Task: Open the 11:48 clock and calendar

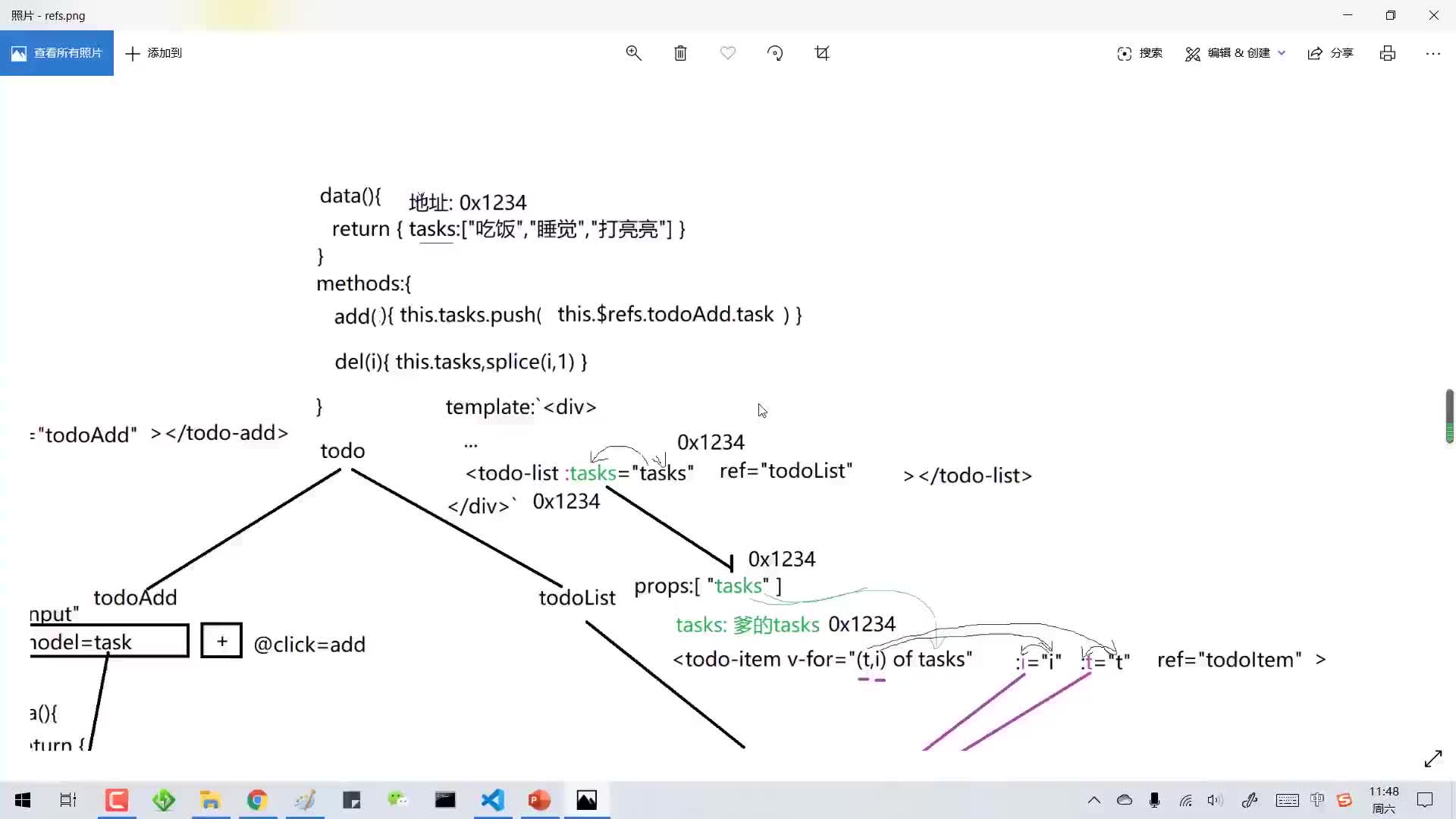Action: [1384, 800]
